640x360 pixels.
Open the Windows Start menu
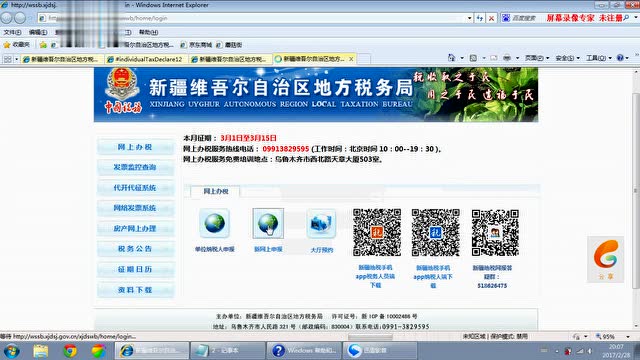click(11, 351)
